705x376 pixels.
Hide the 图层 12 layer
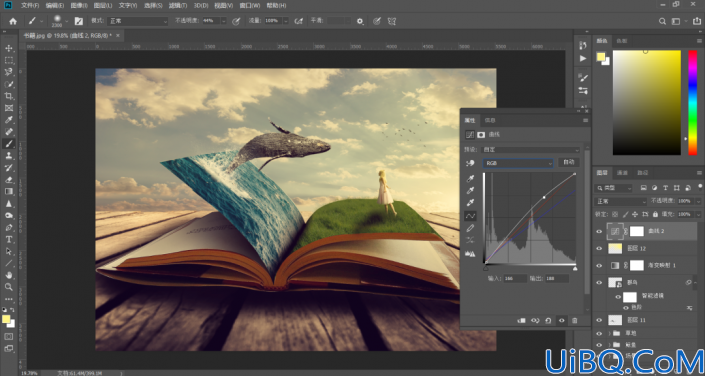click(599, 248)
